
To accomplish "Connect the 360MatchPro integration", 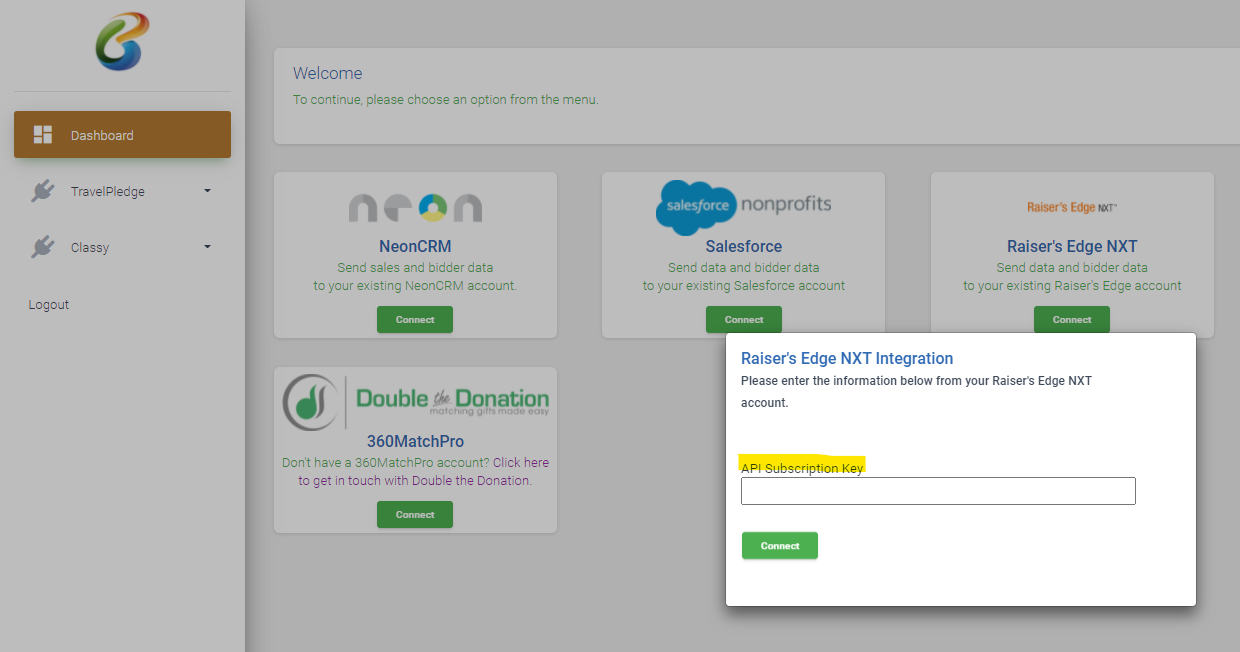I will point(415,515).
